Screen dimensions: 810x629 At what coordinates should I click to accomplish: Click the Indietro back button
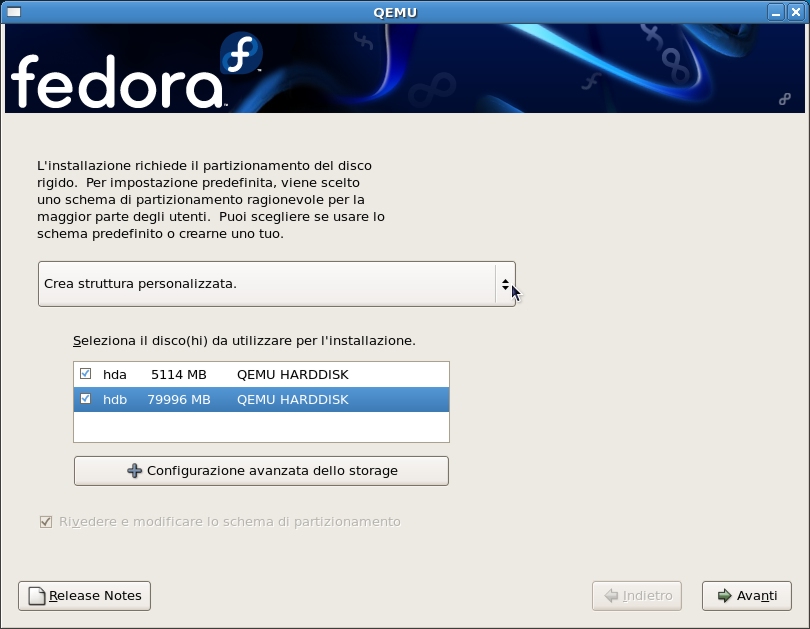(636, 595)
